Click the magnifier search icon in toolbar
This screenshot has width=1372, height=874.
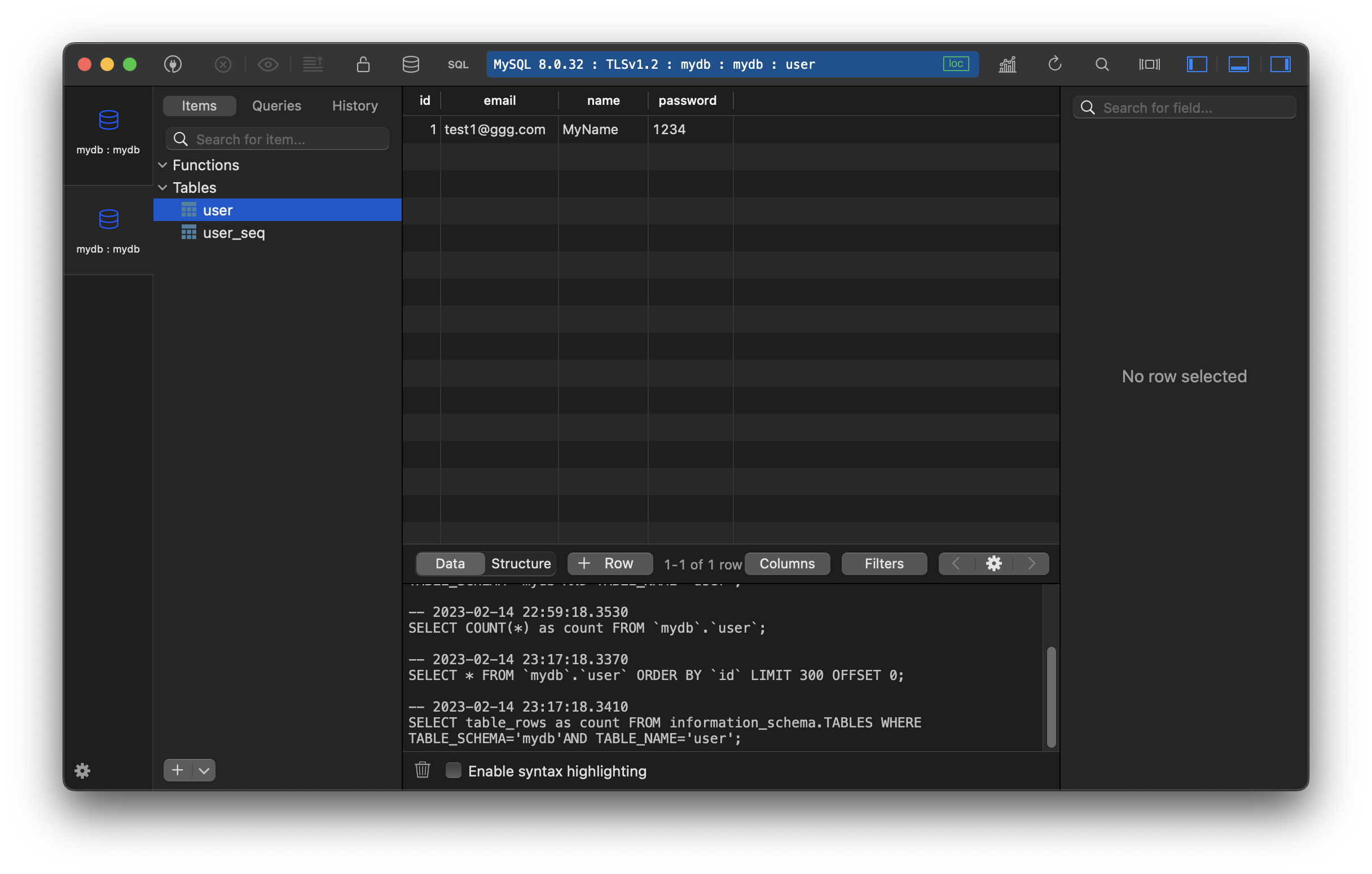[x=1102, y=64]
